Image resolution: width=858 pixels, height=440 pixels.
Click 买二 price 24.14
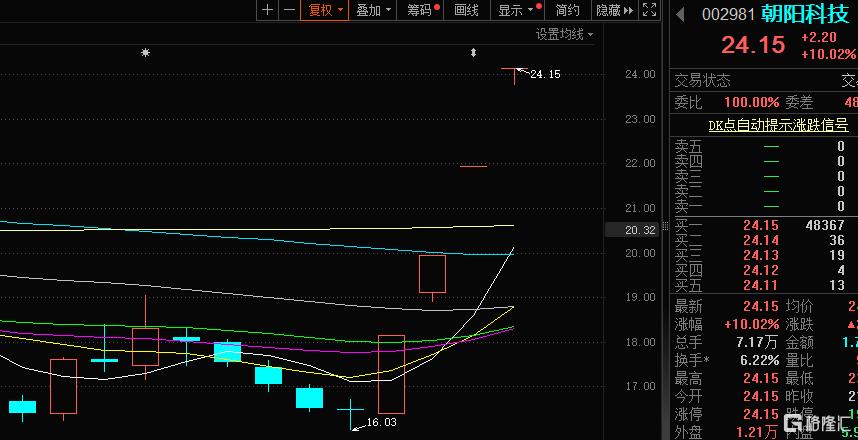(x=761, y=240)
